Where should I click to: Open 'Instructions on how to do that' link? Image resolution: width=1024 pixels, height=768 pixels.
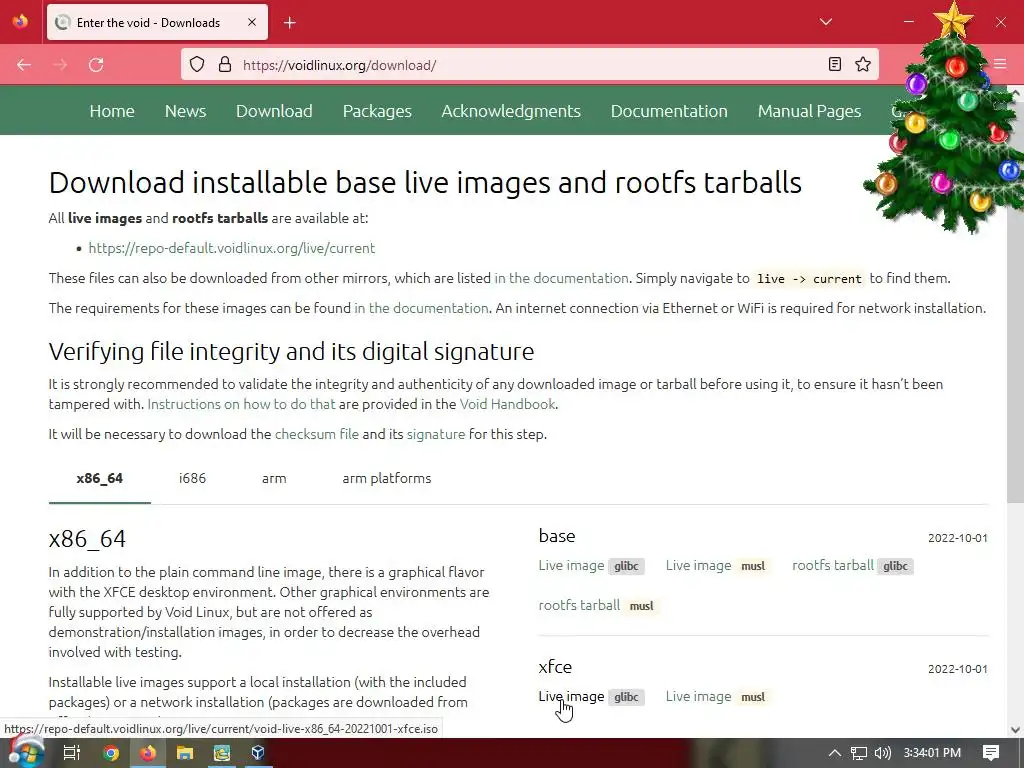242,404
